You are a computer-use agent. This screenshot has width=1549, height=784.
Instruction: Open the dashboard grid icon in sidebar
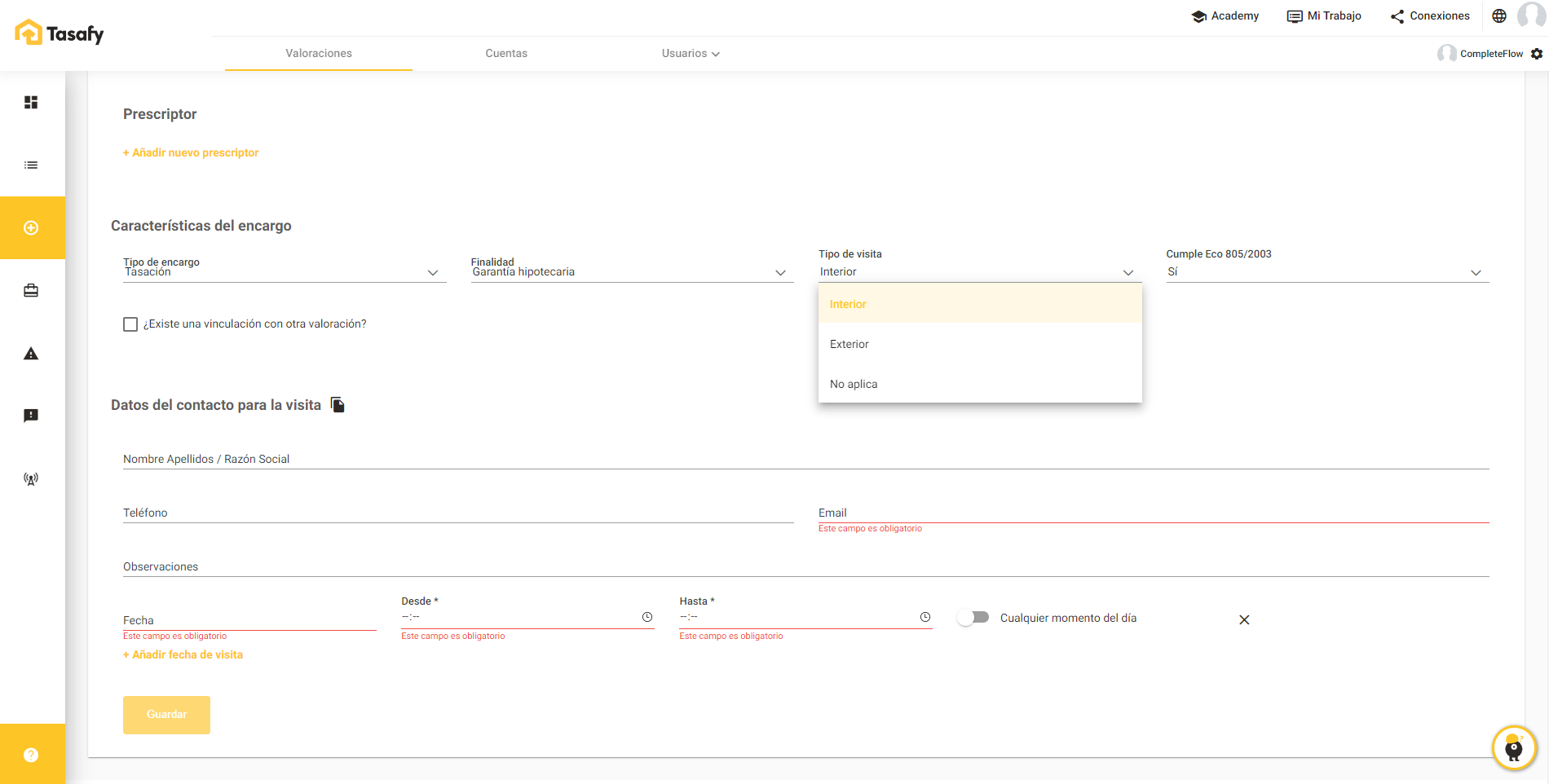point(31,102)
